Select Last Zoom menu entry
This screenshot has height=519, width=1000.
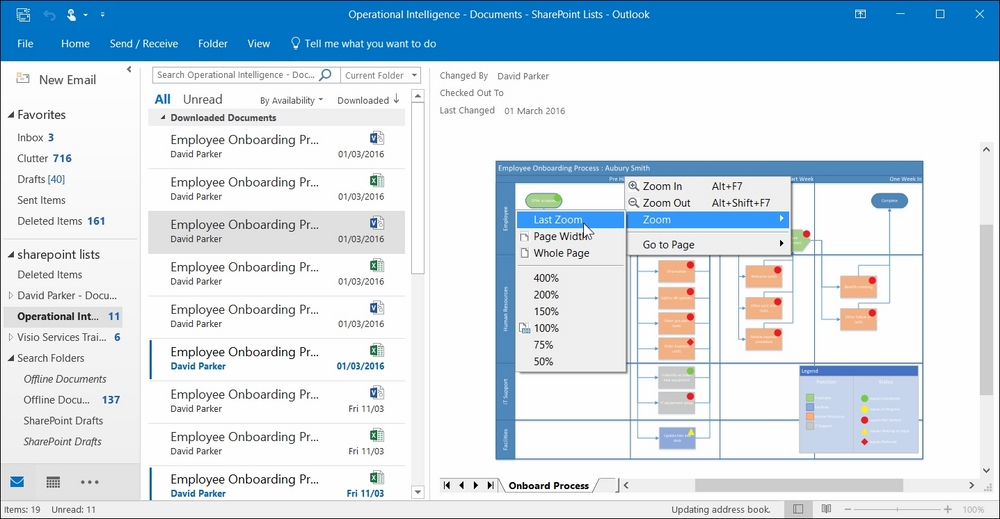click(x=571, y=219)
